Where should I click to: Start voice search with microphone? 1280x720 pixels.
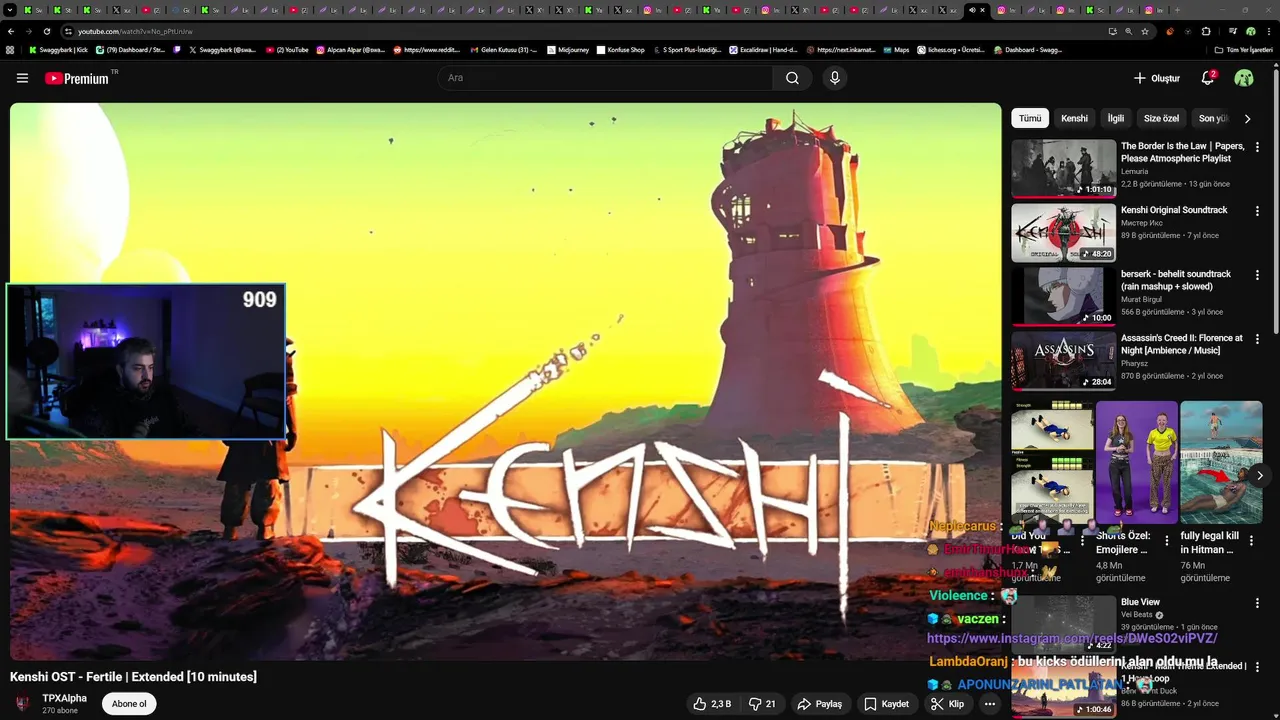(835, 78)
